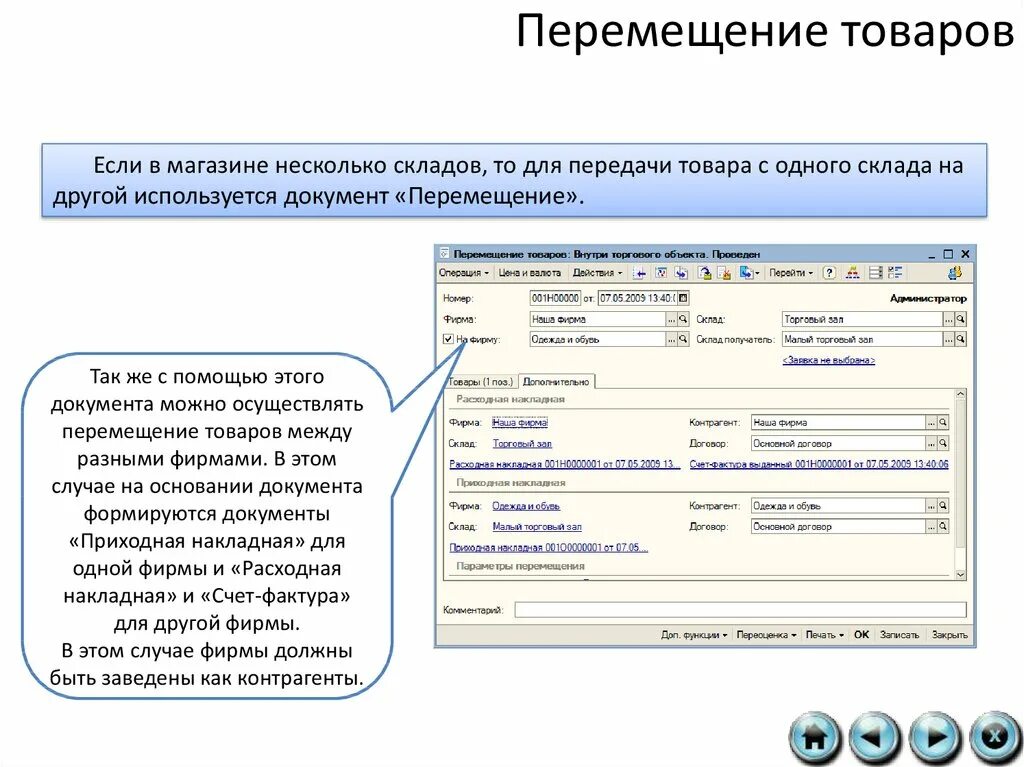Go to the slide home button
1024x767 pixels.
pos(814,738)
